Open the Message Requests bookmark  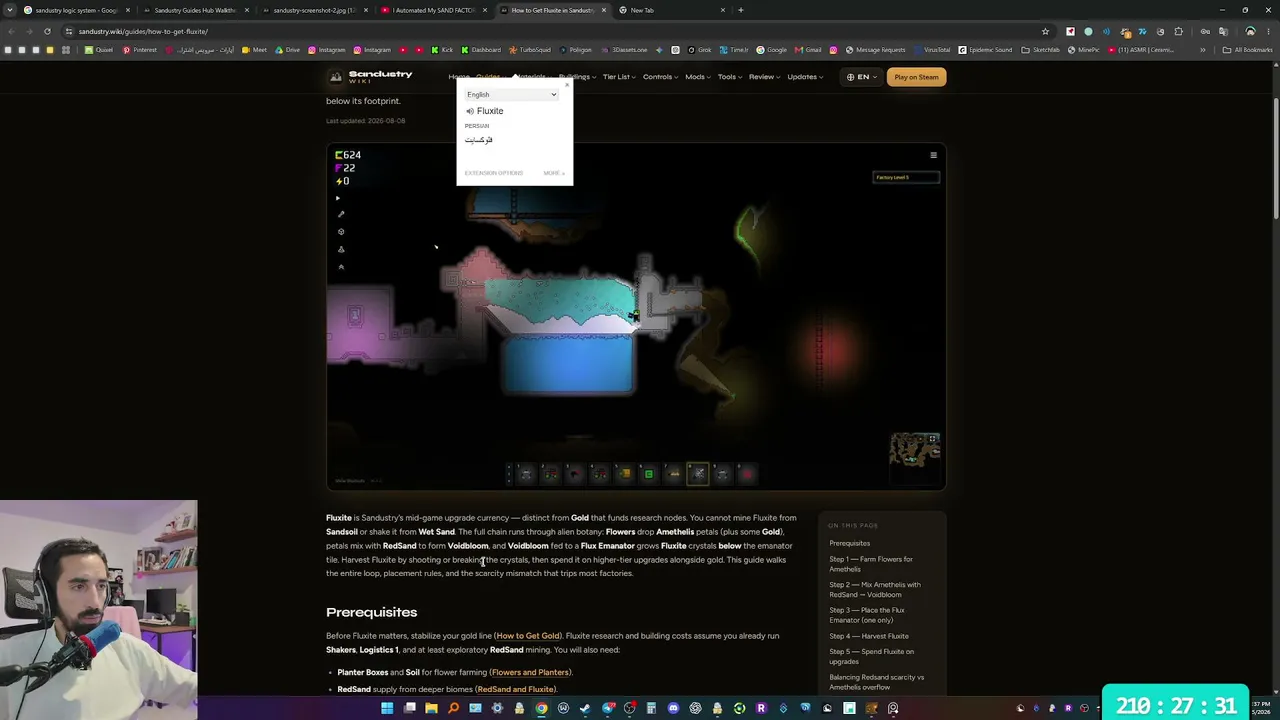pos(875,50)
